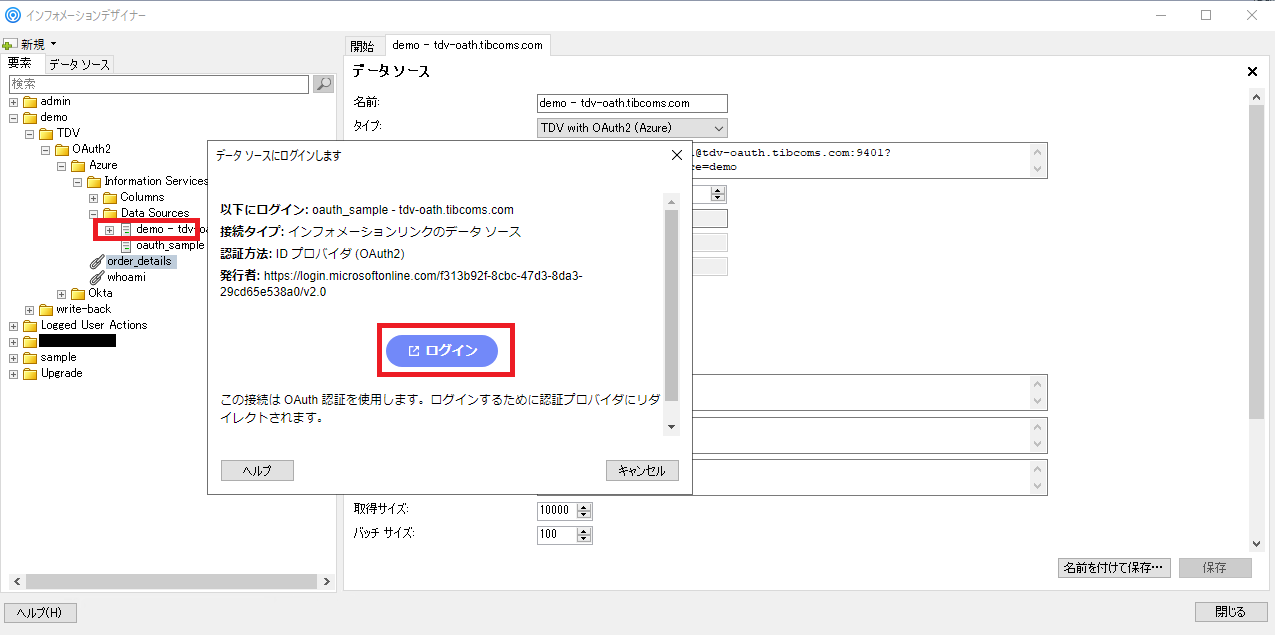The image size is (1275, 635).
Task: Click the Data Sources folder icon
Action: (x=110, y=214)
